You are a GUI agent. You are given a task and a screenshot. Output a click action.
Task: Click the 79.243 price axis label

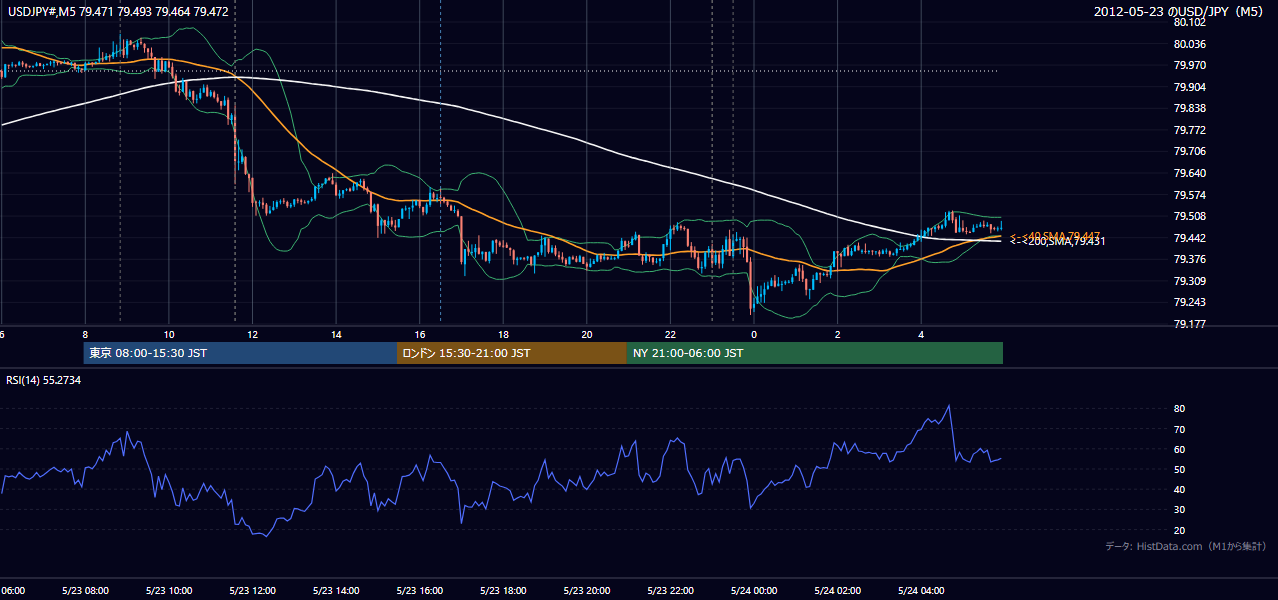pos(1188,303)
